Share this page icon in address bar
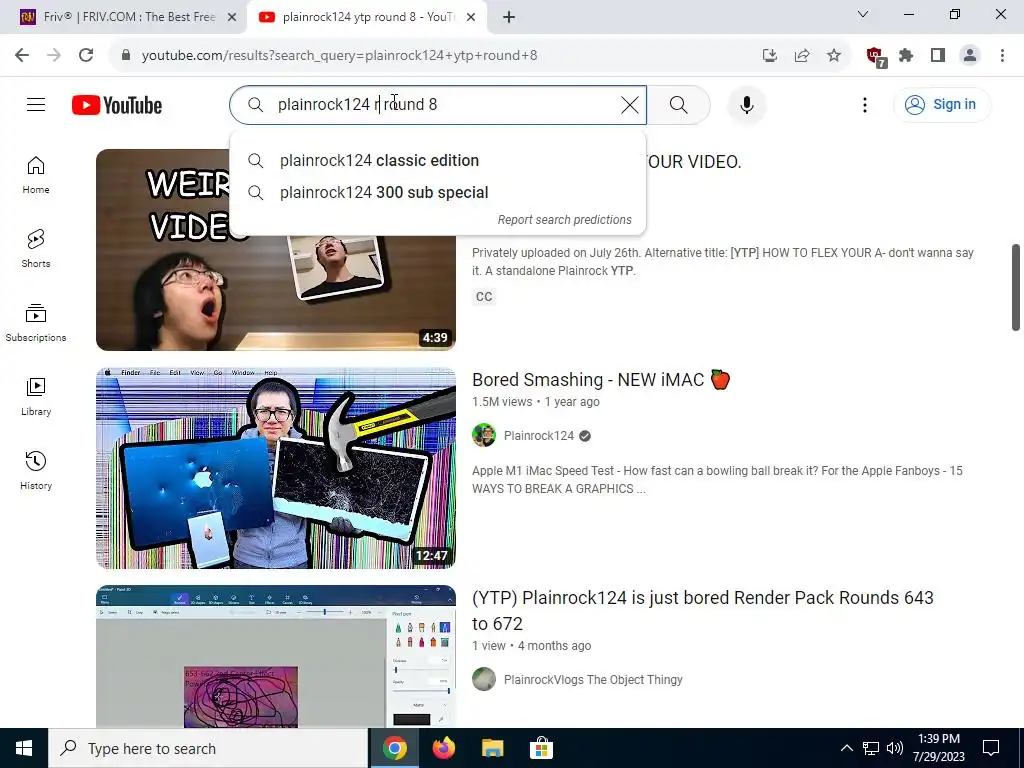Image resolution: width=1024 pixels, height=768 pixels. [x=802, y=56]
